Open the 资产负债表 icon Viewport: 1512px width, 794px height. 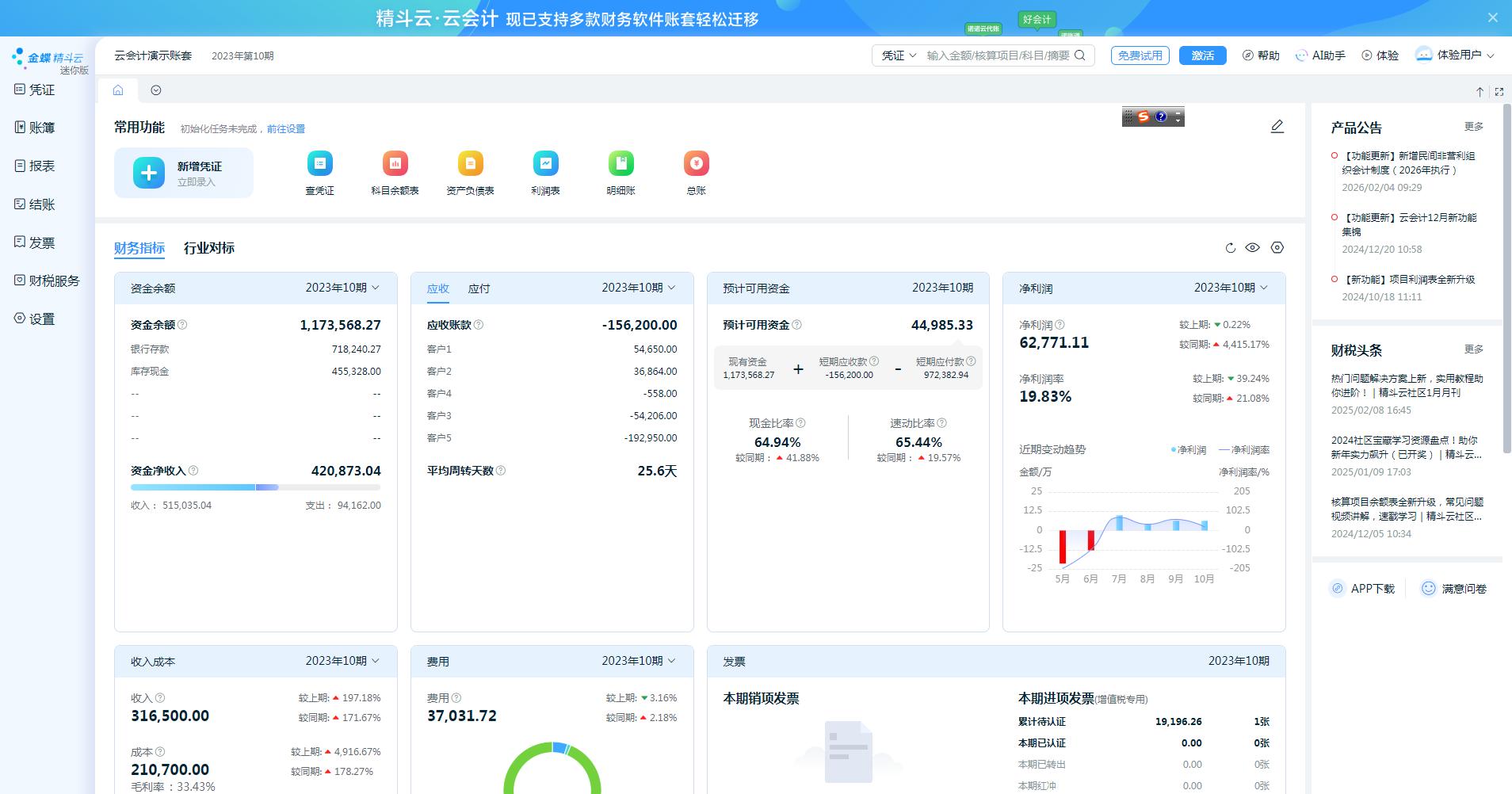click(x=470, y=164)
